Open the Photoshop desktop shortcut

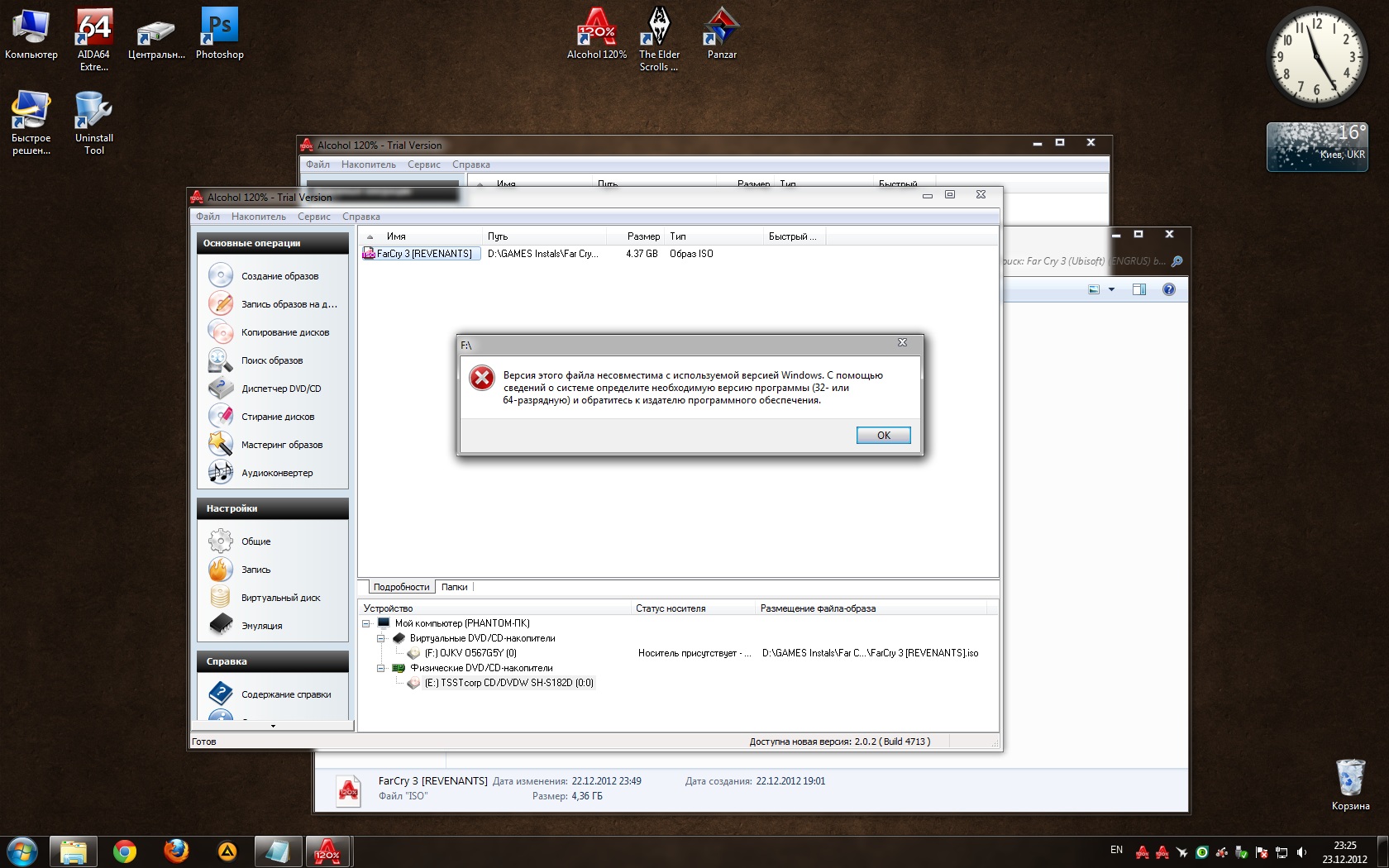click(220, 35)
